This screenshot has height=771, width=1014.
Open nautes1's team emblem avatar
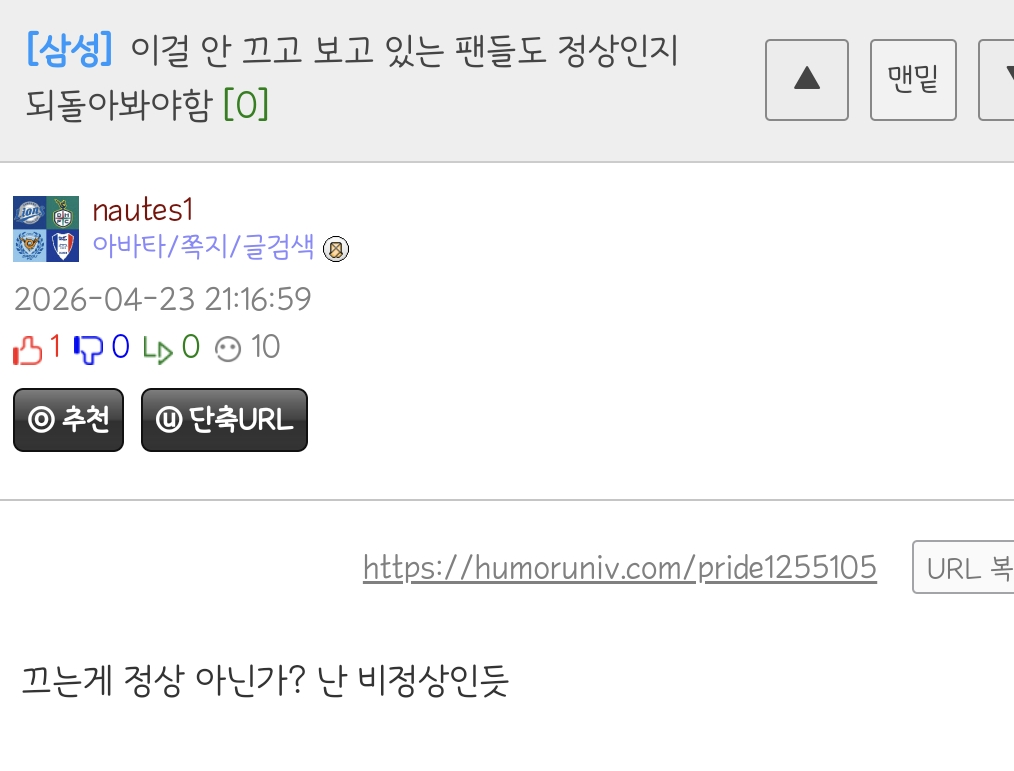point(46,229)
